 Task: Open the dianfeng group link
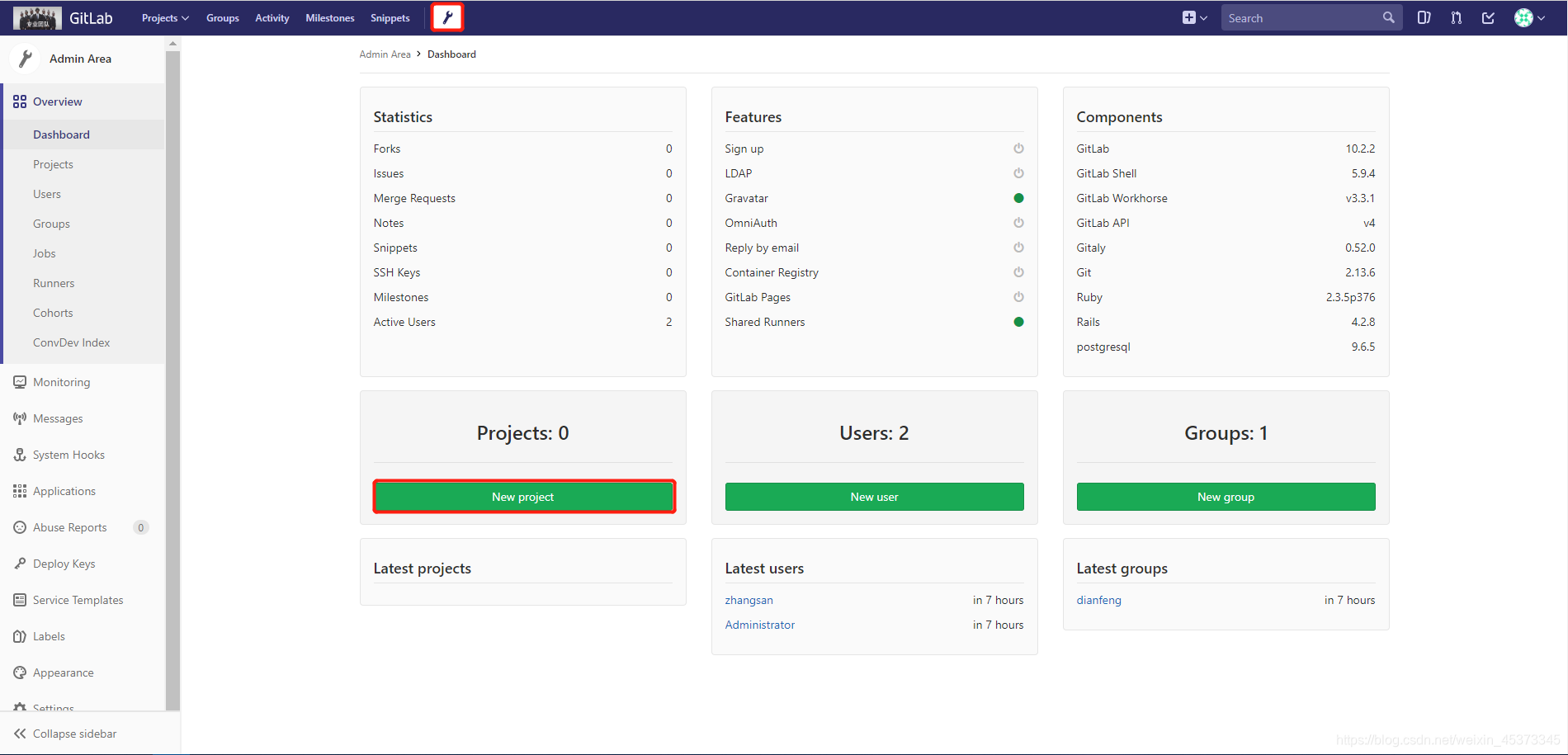(x=1099, y=600)
